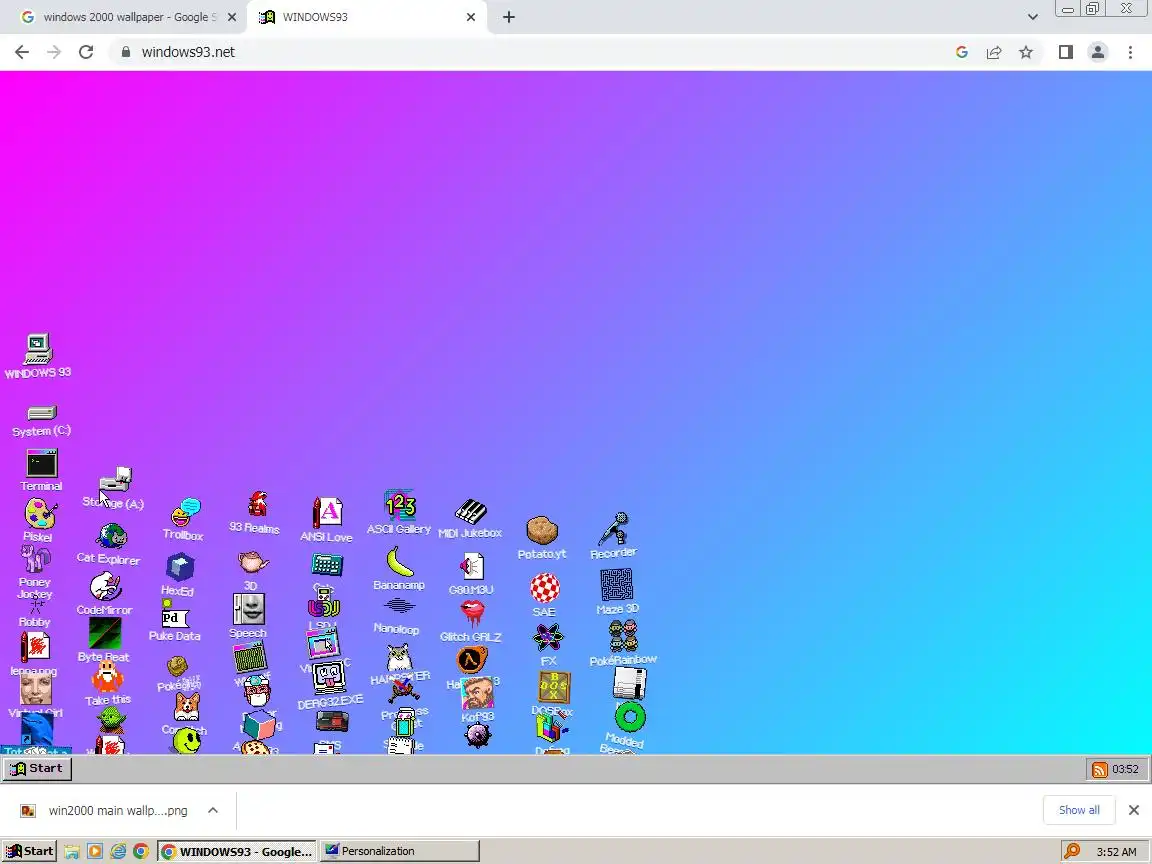Launch the Bananamp banana icon

(400, 562)
